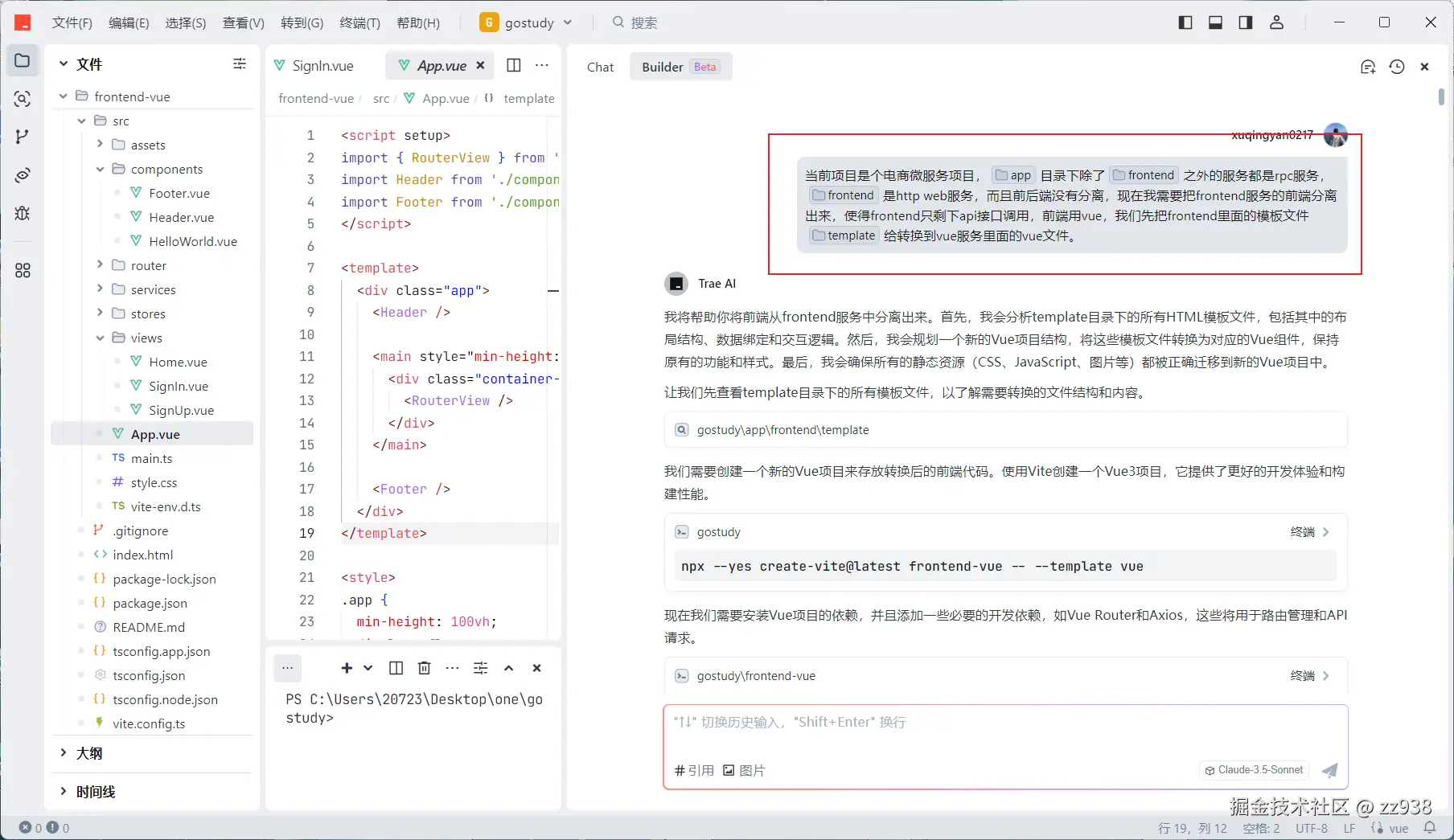Open the notifications bell in status bar
1454x840 pixels.
coord(1430,828)
